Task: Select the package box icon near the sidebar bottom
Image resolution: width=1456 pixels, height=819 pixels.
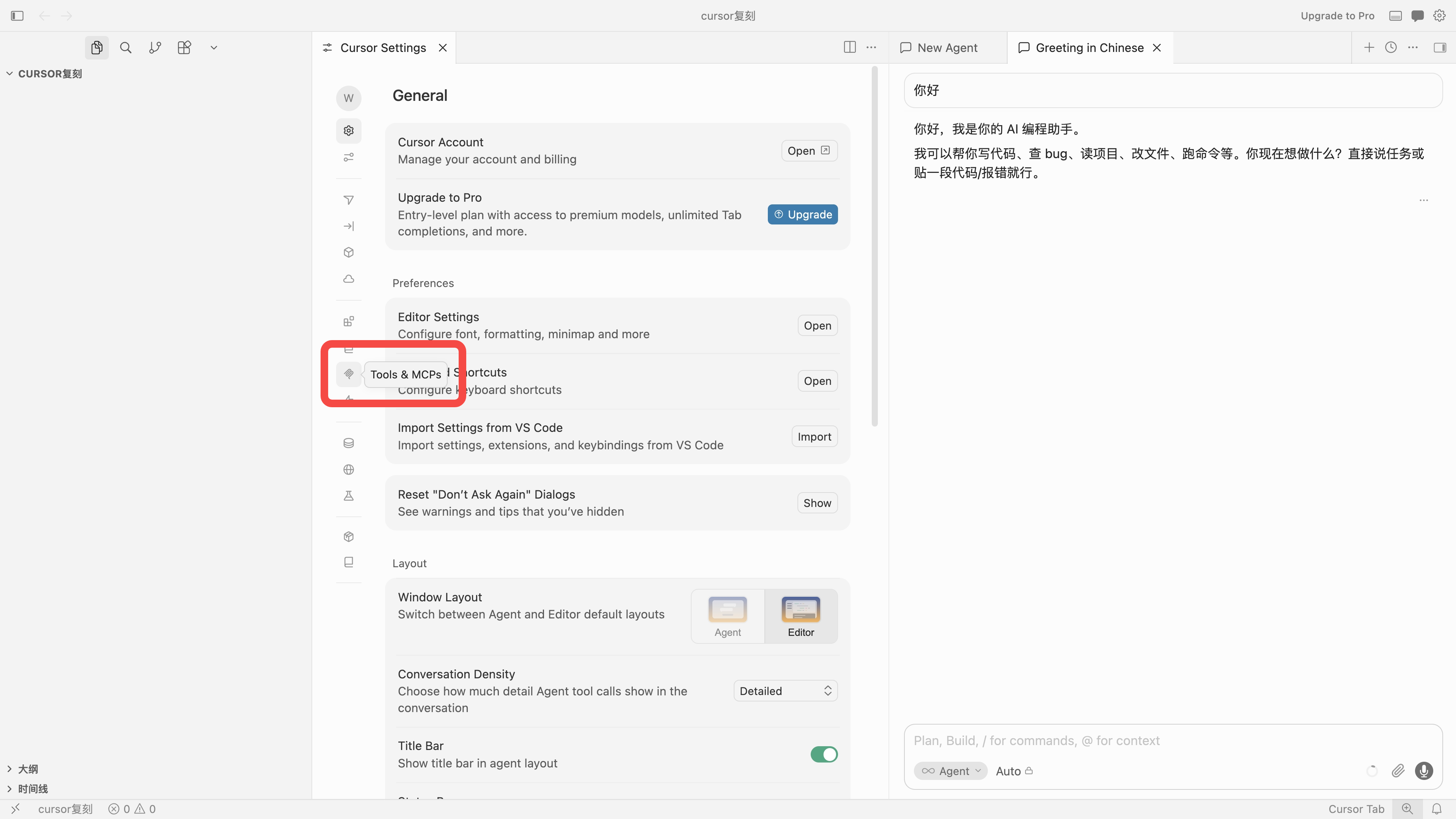Action: (349, 537)
